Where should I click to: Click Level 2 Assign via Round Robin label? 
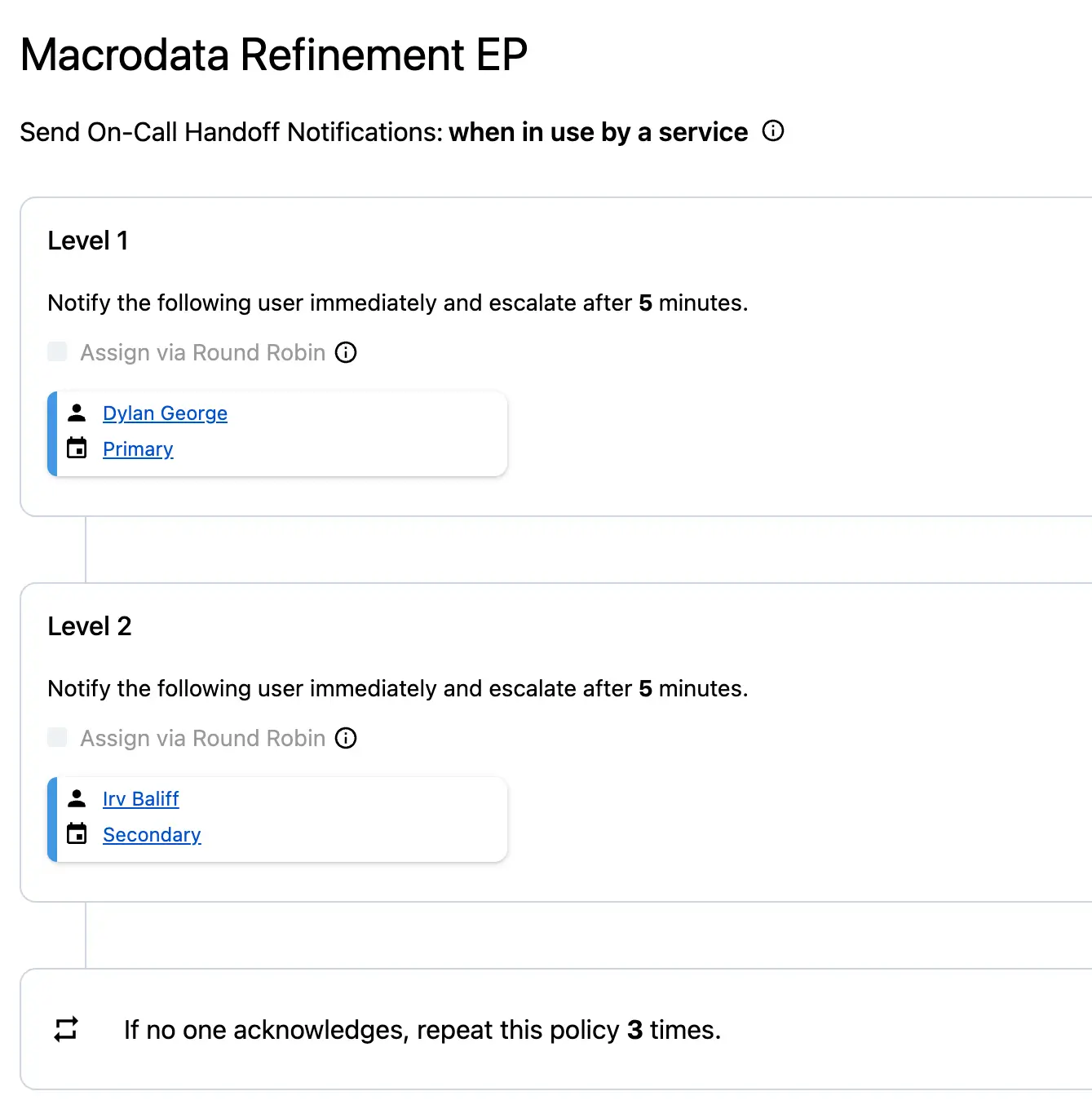(x=202, y=738)
